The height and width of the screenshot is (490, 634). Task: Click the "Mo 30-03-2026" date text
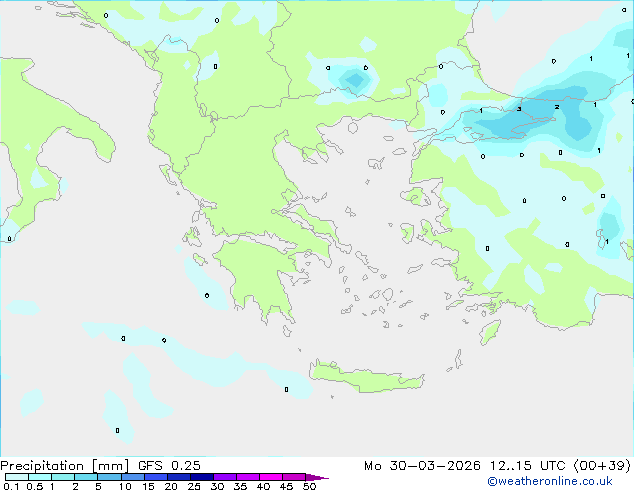coord(422,466)
